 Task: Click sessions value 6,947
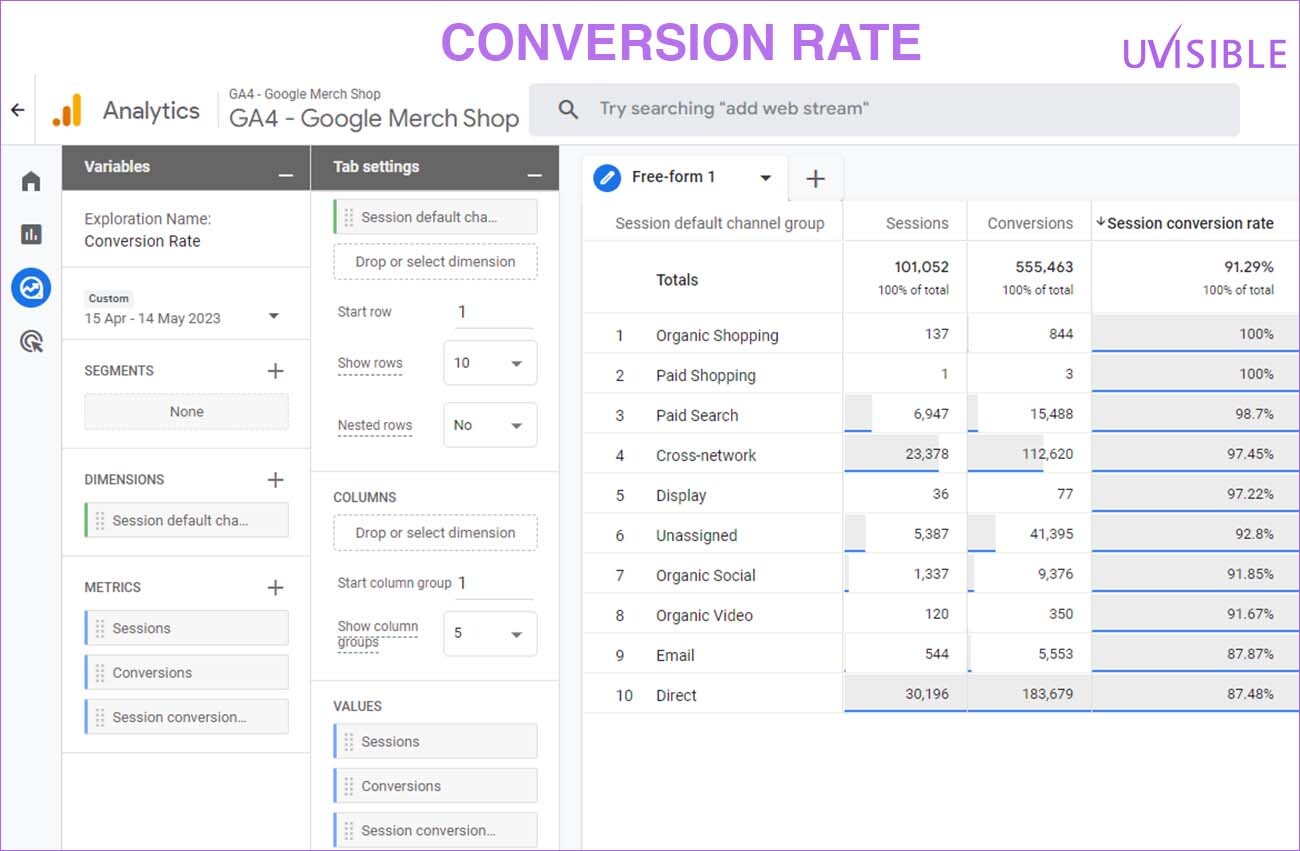[x=931, y=414]
